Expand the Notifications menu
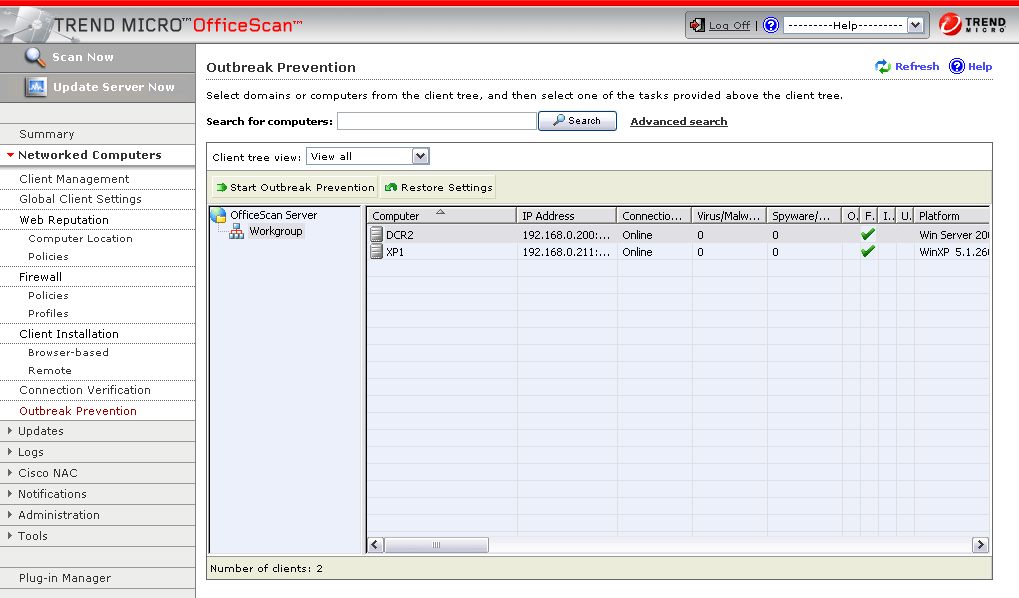The height and width of the screenshot is (598, 1019). (10, 493)
